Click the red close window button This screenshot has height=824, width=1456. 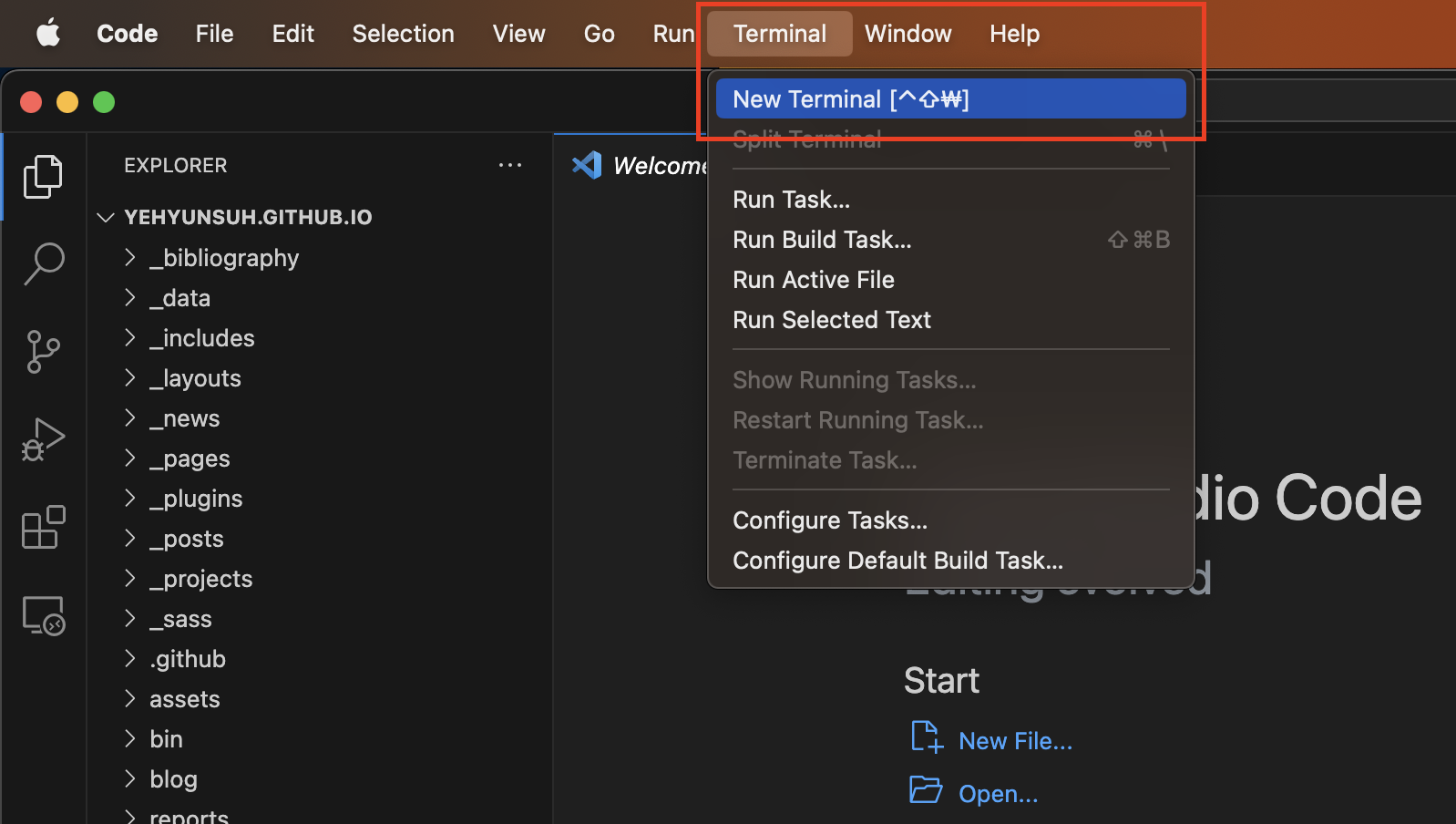point(31,102)
